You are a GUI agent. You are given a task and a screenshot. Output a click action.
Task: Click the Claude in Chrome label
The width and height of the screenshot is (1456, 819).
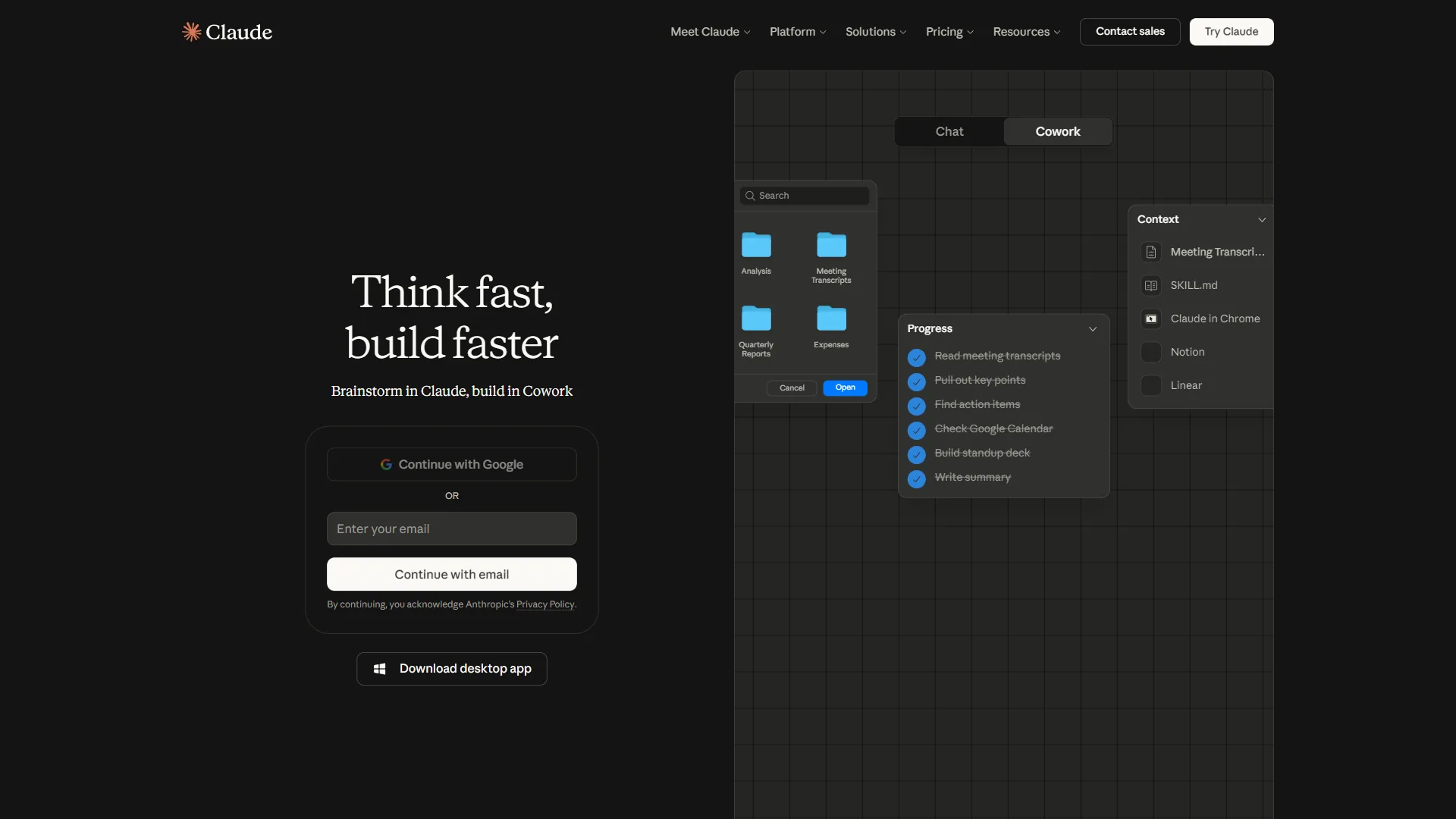pyautogui.click(x=1216, y=318)
